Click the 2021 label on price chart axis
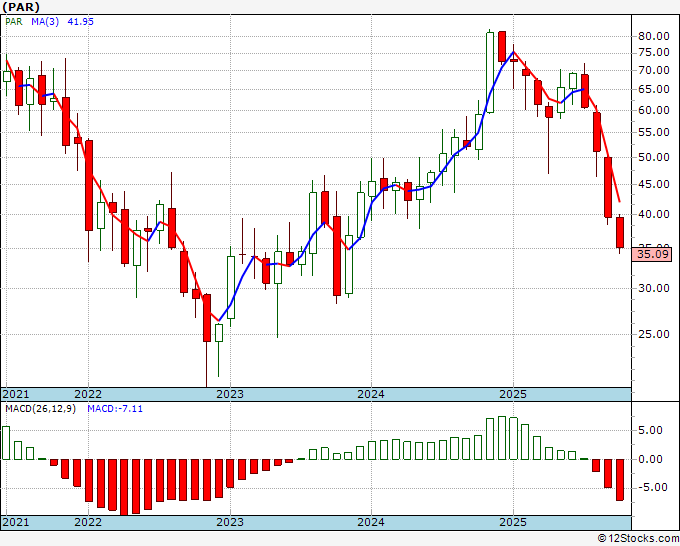Viewport: 680px width, 546px height. (16, 394)
